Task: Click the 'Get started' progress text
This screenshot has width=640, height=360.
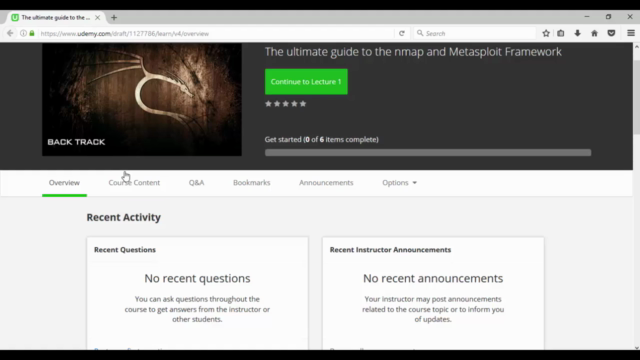Action: tap(322, 140)
